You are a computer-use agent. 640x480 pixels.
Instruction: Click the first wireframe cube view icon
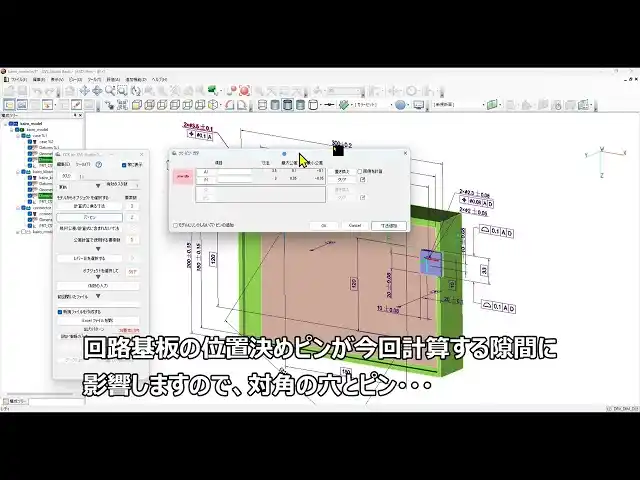(149, 105)
